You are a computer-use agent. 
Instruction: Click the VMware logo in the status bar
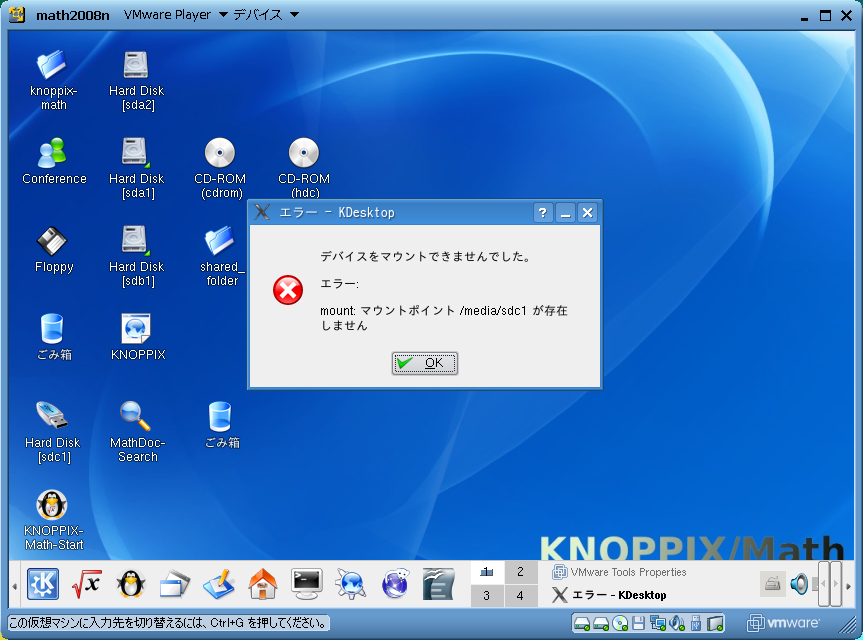coord(783,623)
